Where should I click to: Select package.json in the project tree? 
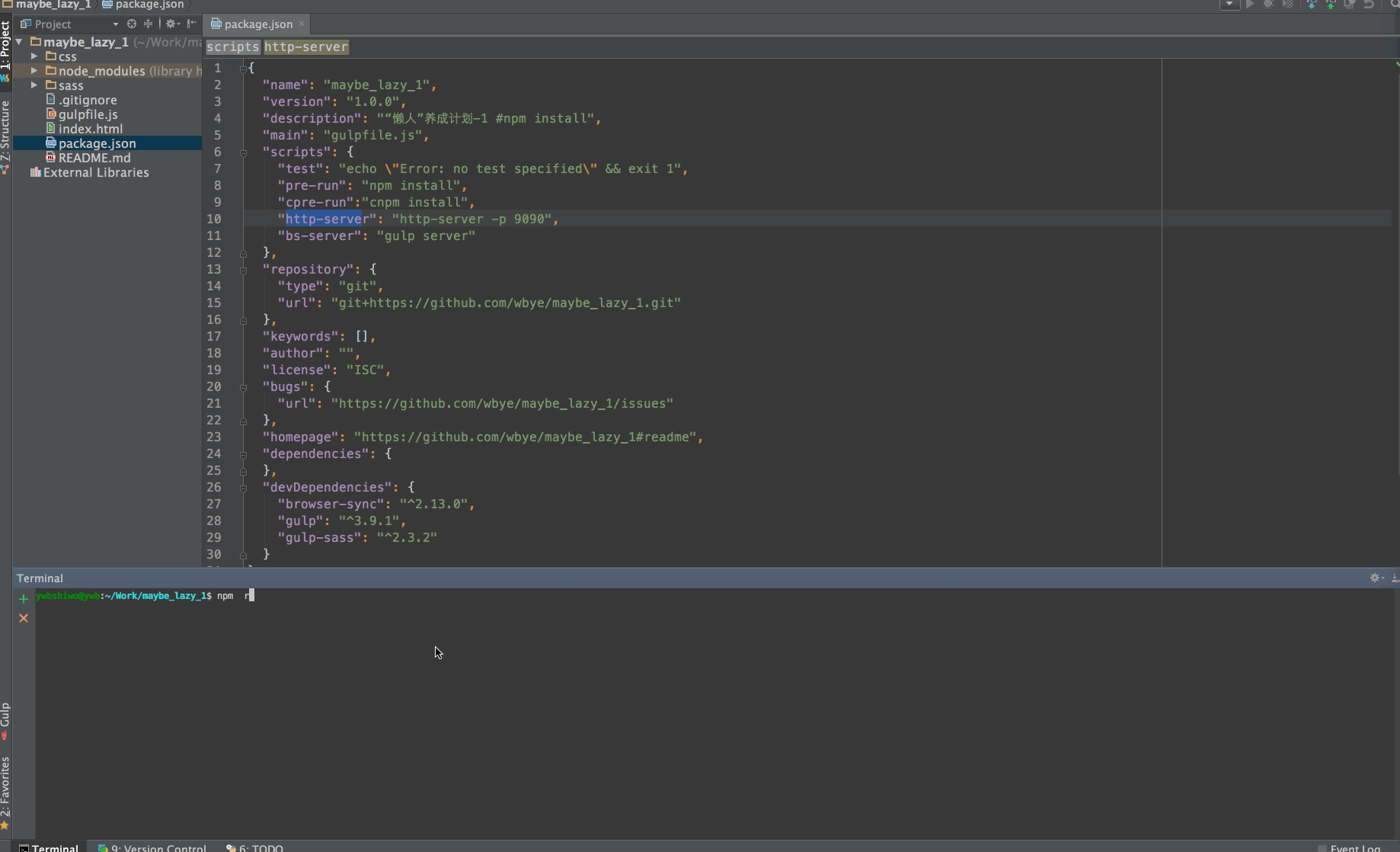click(91, 143)
